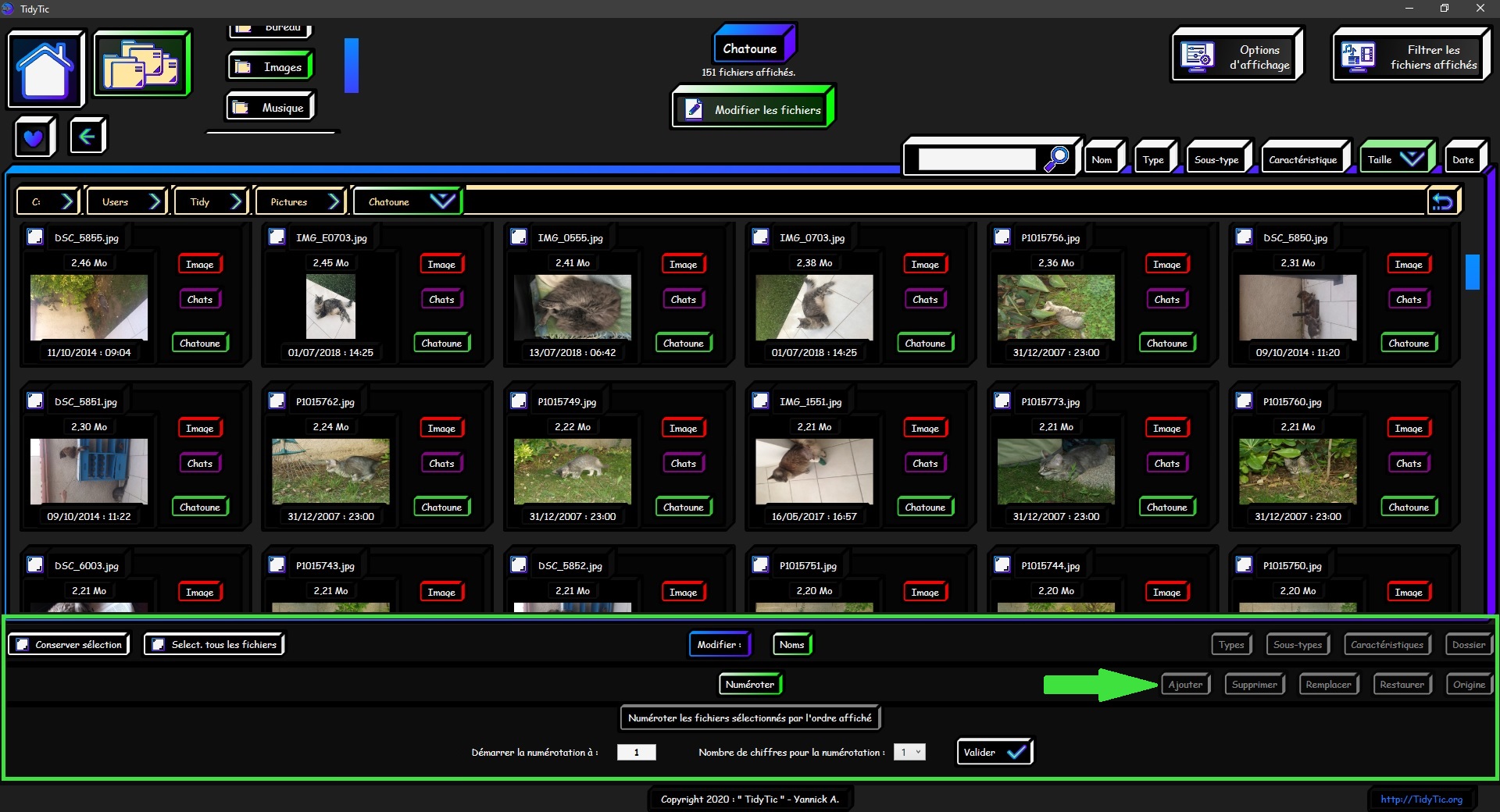1500x812 pixels.
Task: Tick the checkbox of IMG_0555.jpg
Action: tap(519, 237)
